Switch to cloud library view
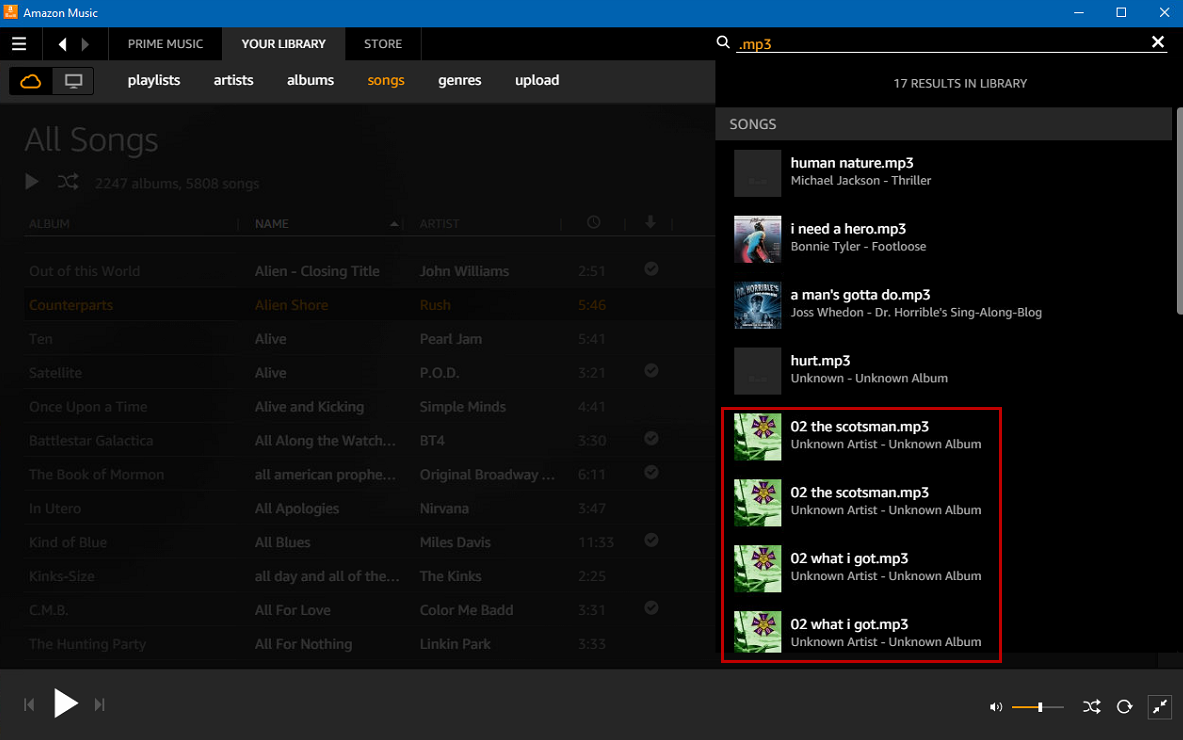1183x740 pixels. click(31, 81)
